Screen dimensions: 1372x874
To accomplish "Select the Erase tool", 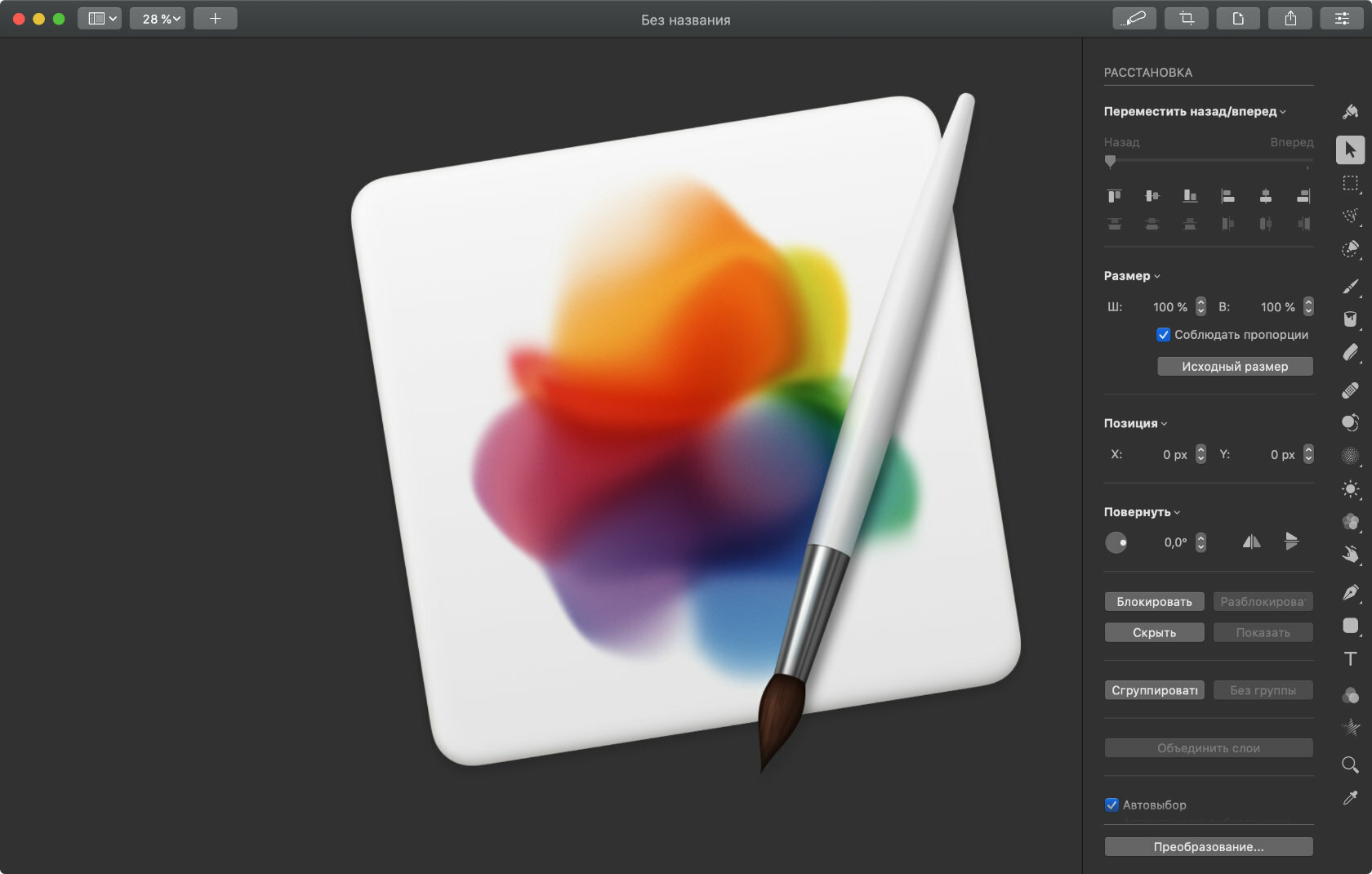I will [1350, 352].
